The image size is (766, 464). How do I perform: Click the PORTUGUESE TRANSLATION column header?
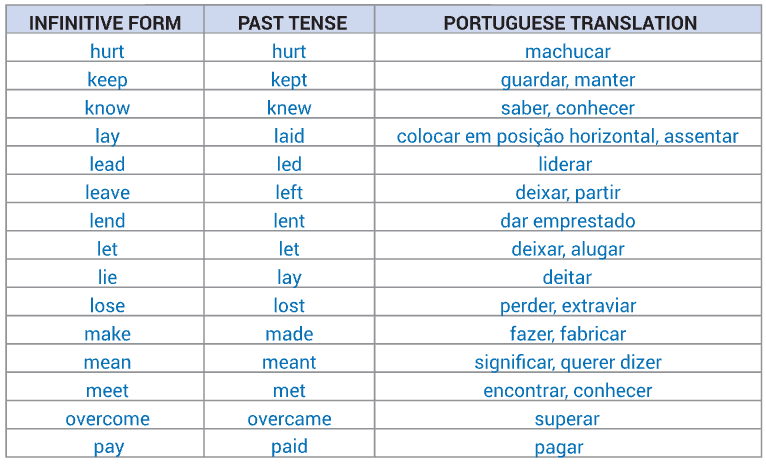pyautogui.click(x=570, y=23)
